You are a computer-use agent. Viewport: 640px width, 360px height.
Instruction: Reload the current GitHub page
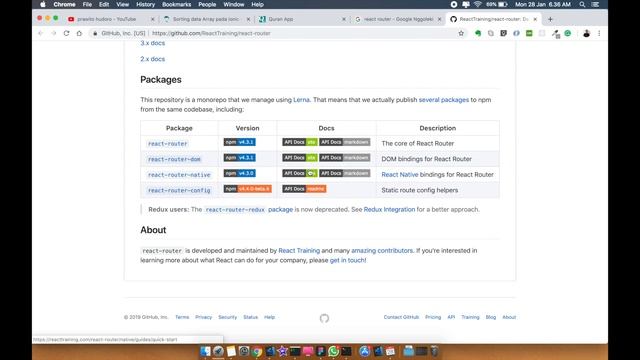(x=67, y=33)
